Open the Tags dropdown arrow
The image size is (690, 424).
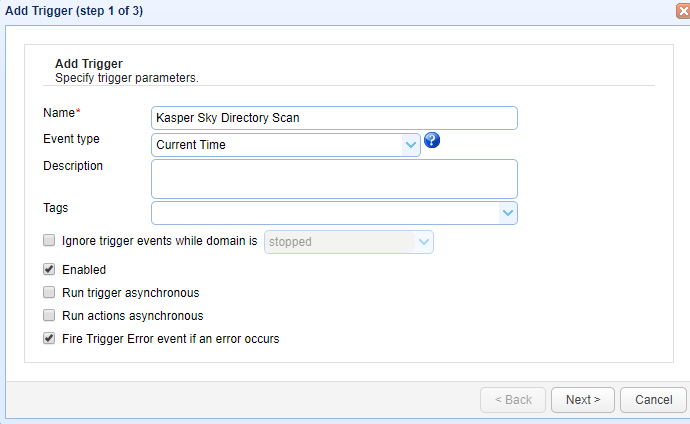[x=508, y=213]
